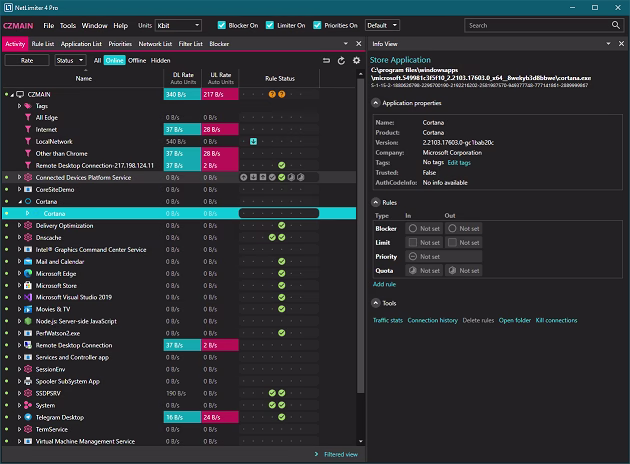This screenshot has width=630, height=464.
Task: Click the refresh icon in Activity toolbar
Action: coord(341,61)
